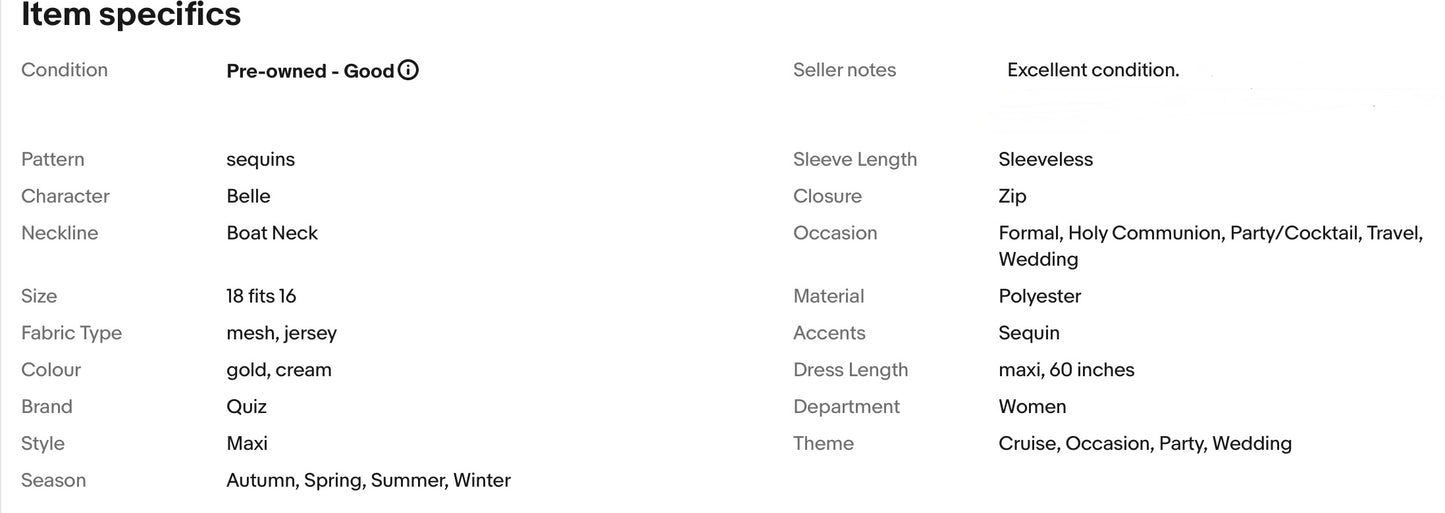Click the Excellent condition seller note

tap(1093, 70)
